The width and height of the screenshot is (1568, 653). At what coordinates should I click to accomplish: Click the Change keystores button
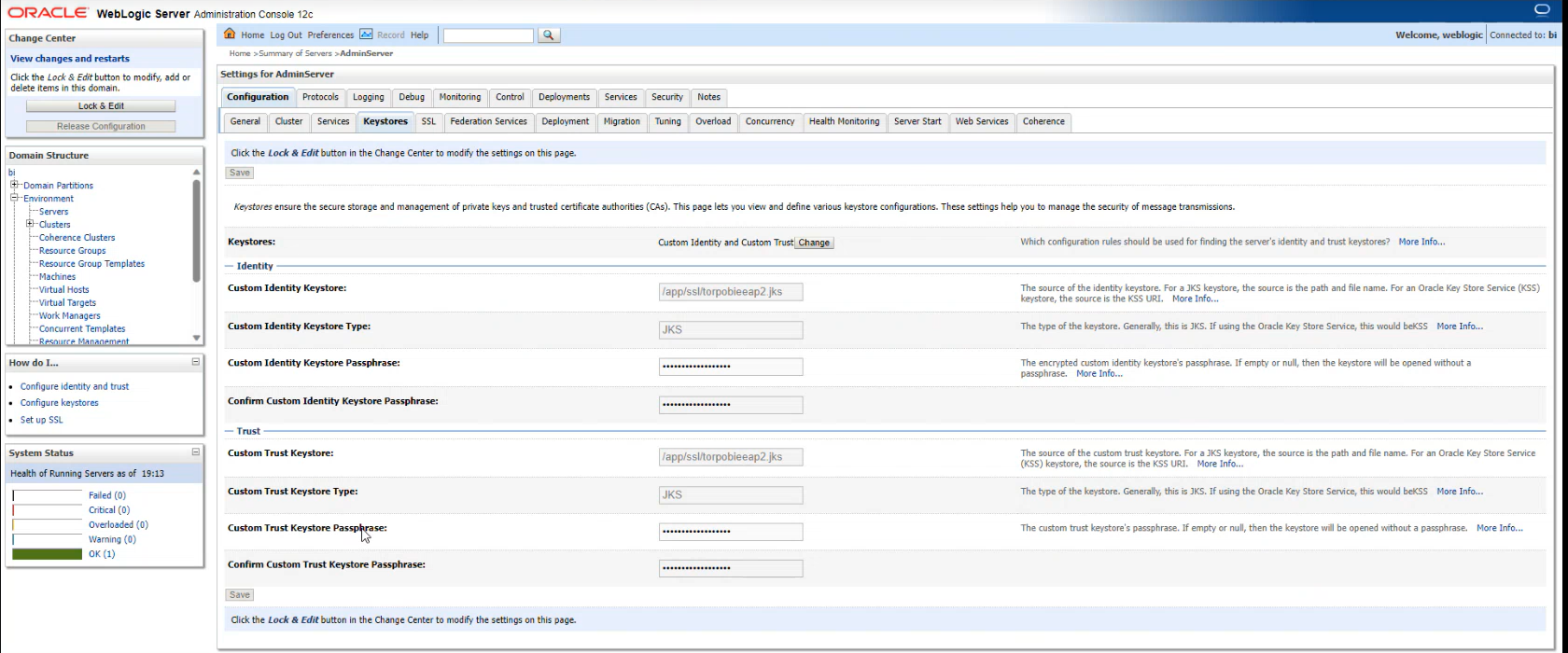point(814,243)
